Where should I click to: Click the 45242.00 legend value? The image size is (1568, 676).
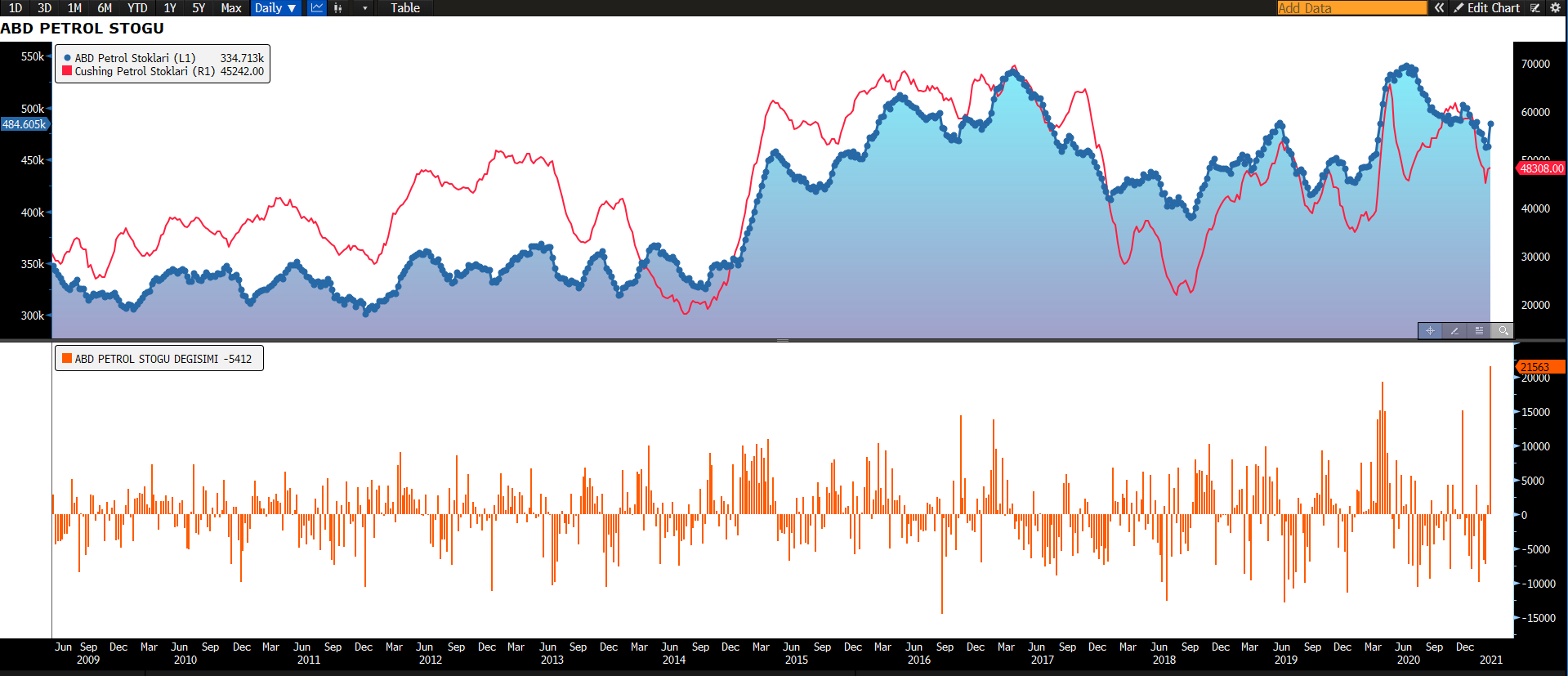coord(242,71)
